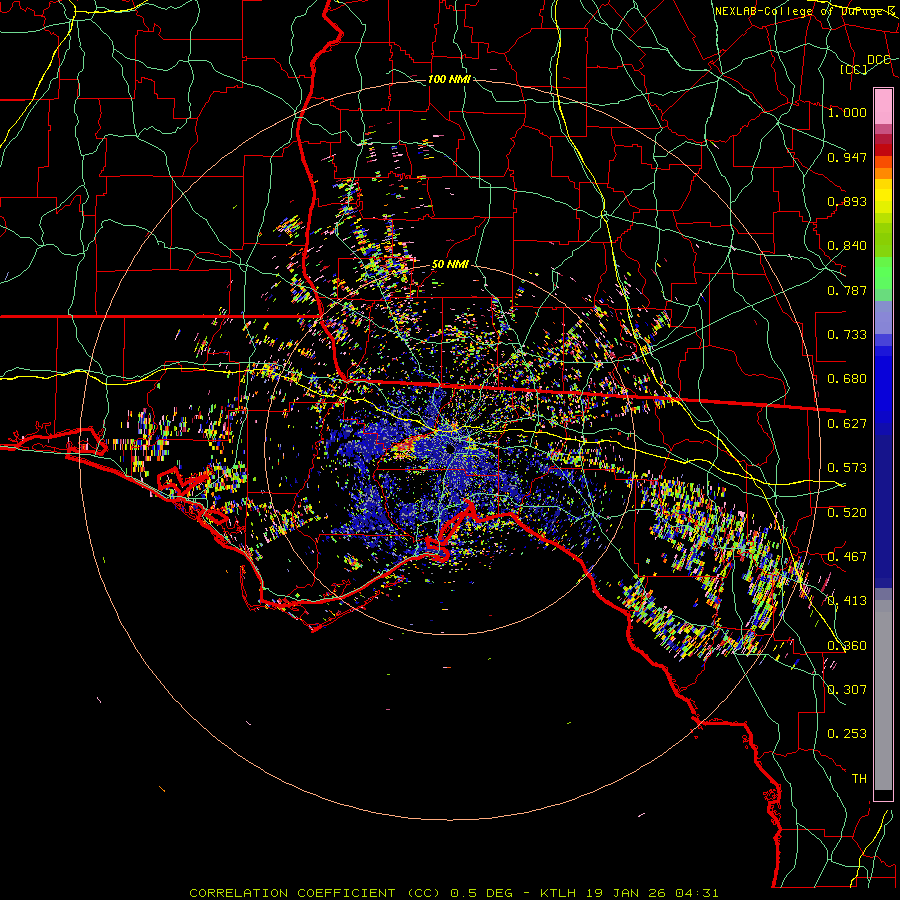Select the 0.627 scale value

(x=847, y=424)
